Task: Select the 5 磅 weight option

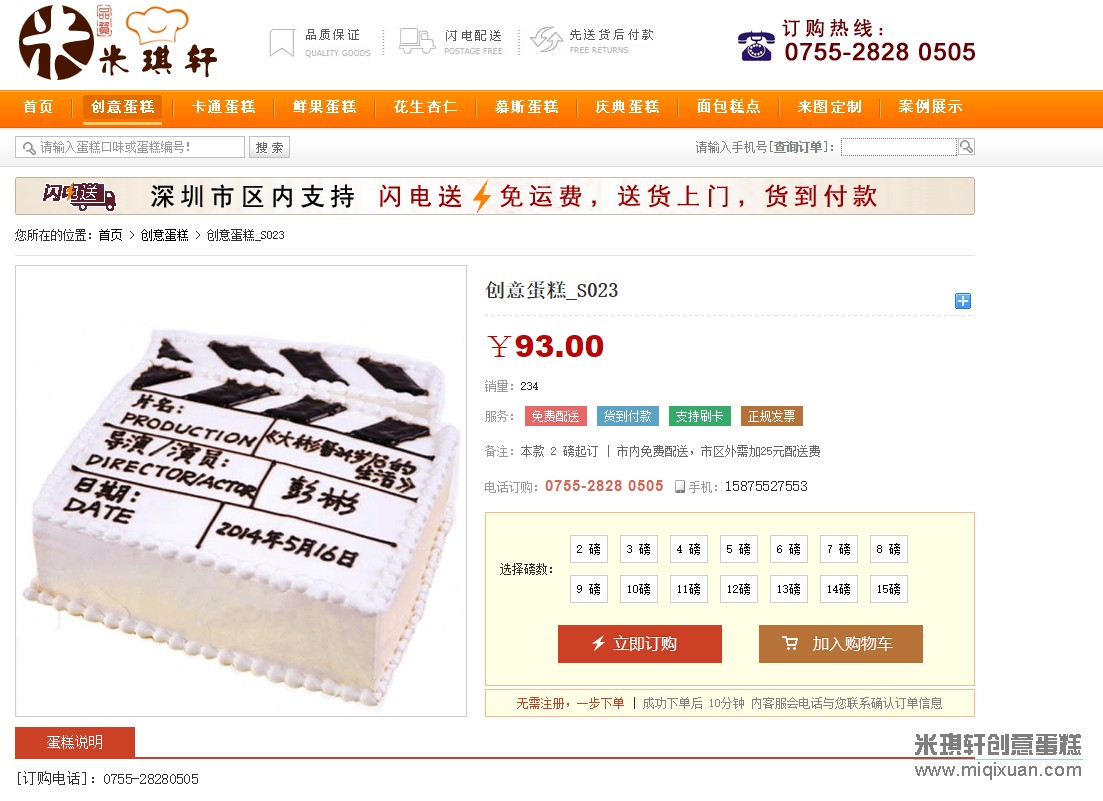Action: pyautogui.click(x=739, y=549)
